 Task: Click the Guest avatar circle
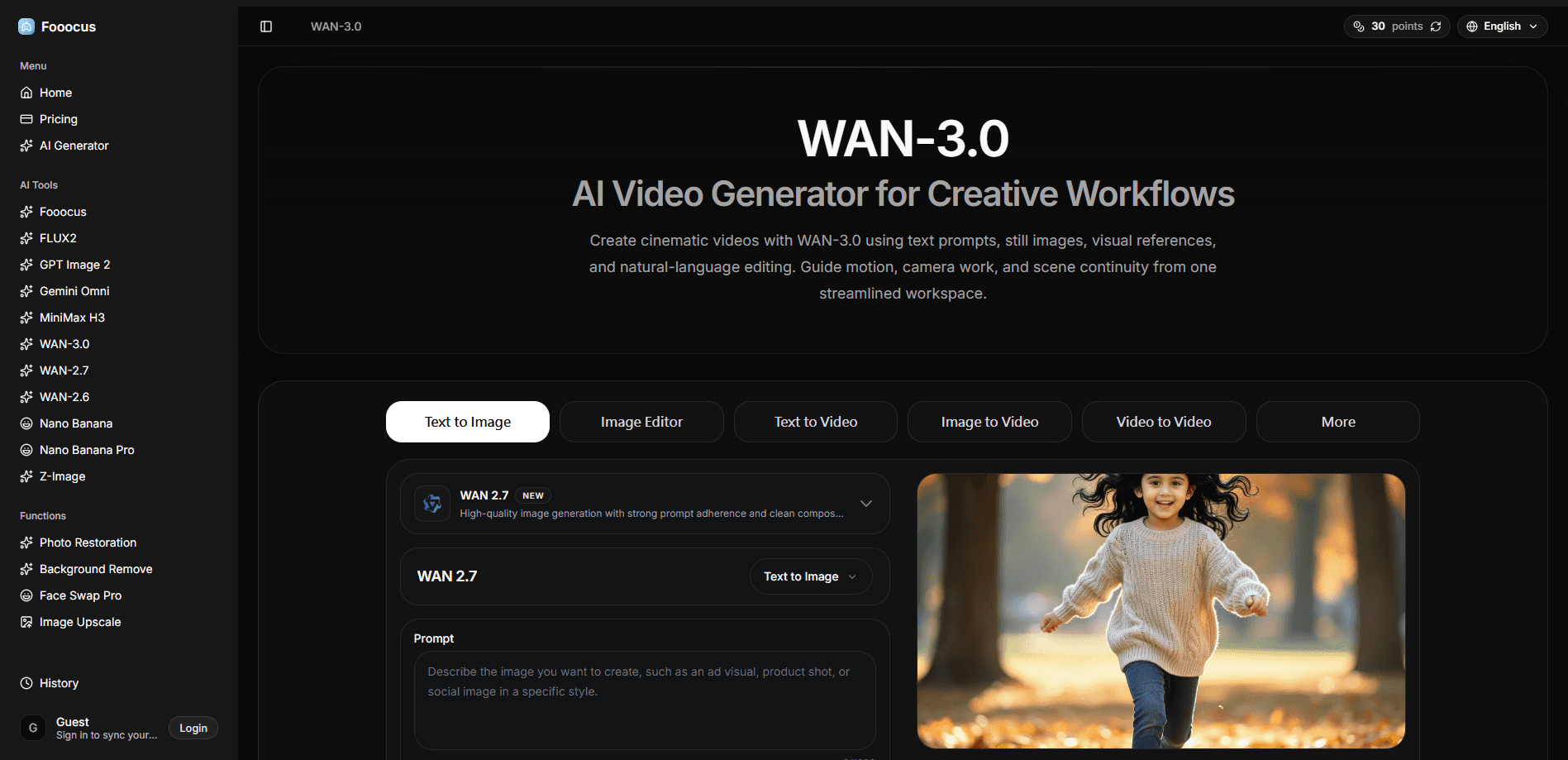[33, 728]
